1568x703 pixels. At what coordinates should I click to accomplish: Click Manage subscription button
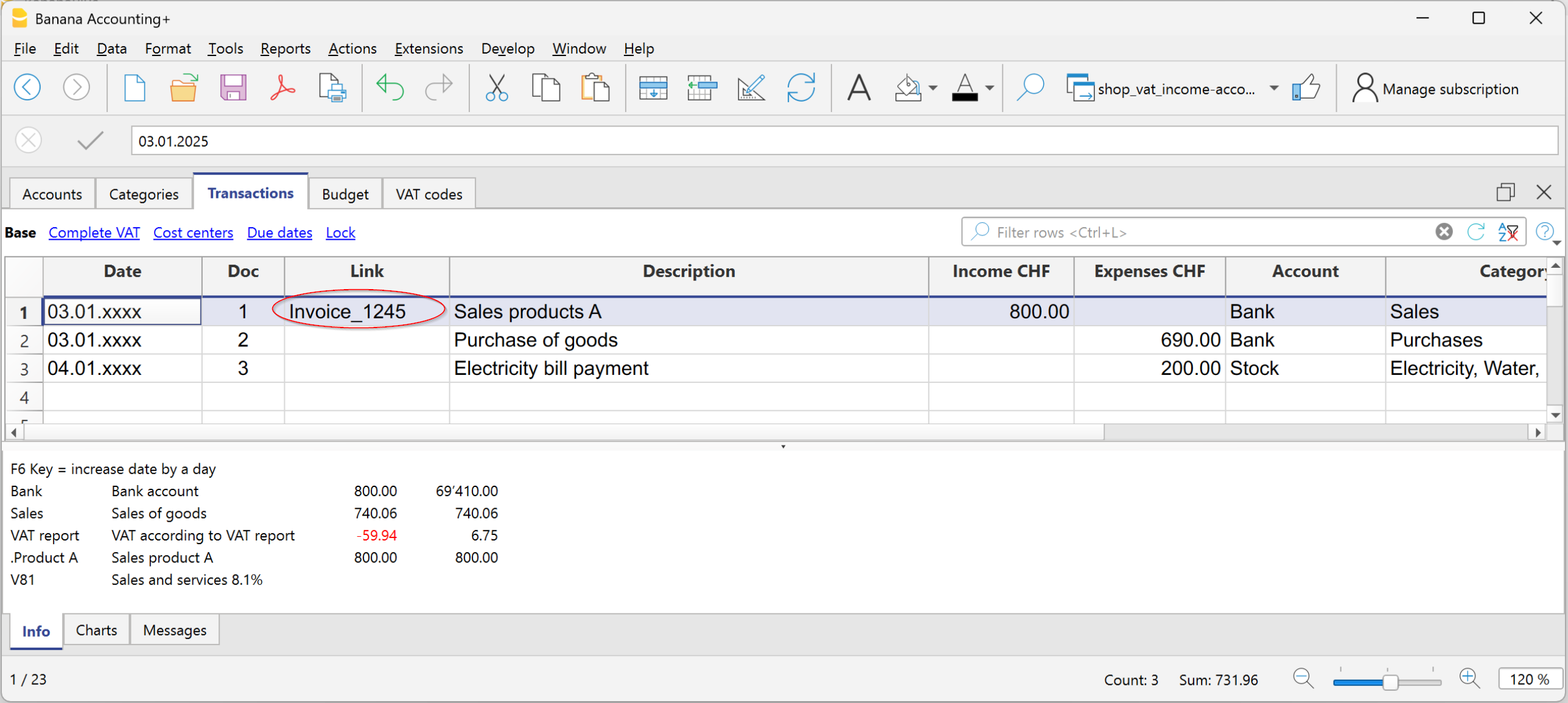(1435, 89)
